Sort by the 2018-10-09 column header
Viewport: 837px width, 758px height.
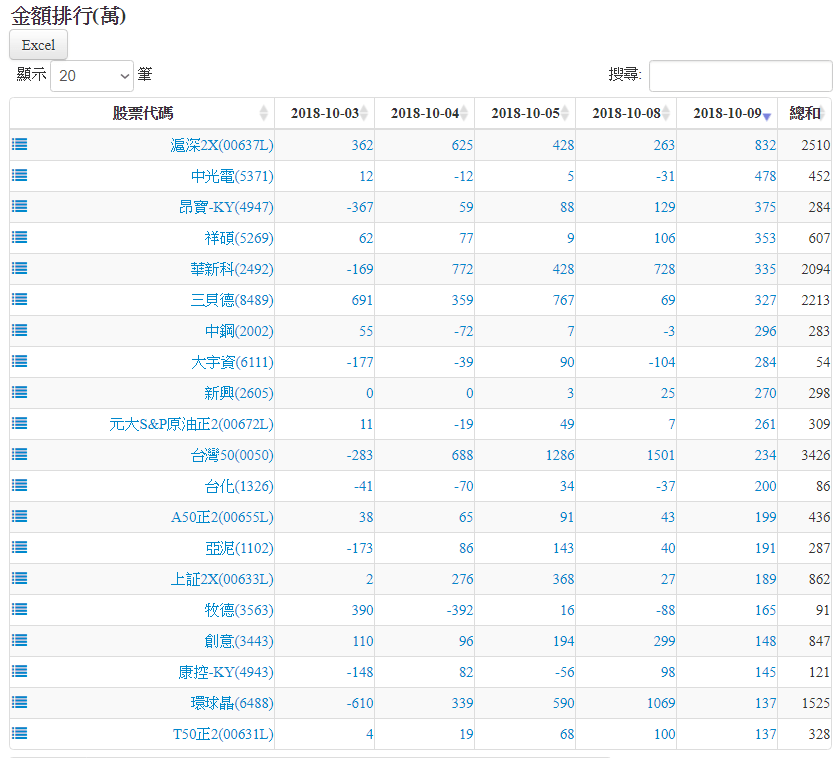click(727, 113)
